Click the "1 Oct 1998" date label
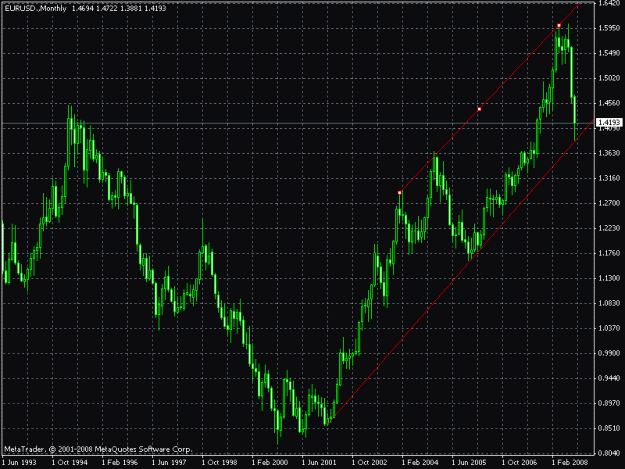This screenshot has width=625, height=469. point(219,463)
